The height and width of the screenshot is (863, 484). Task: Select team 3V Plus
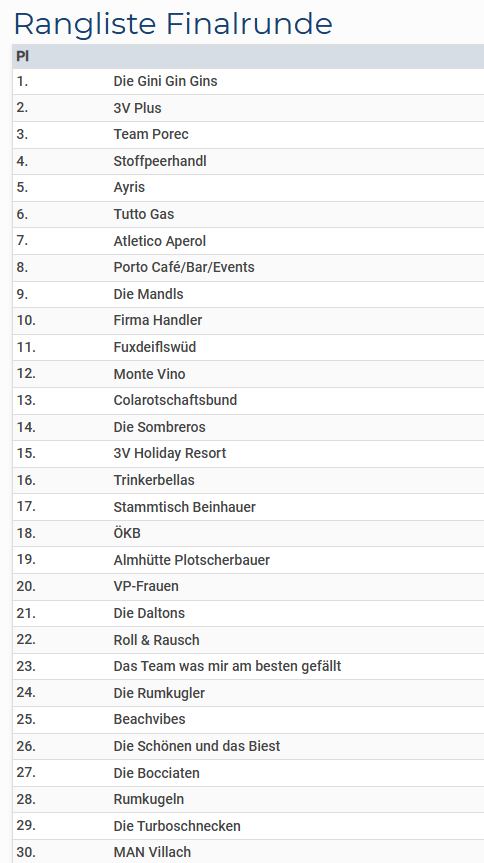tap(137, 108)
